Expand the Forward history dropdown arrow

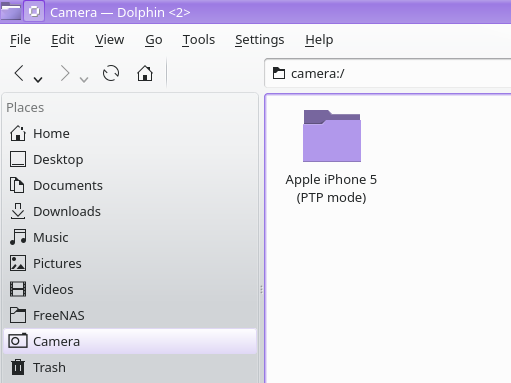coord(84,79)
